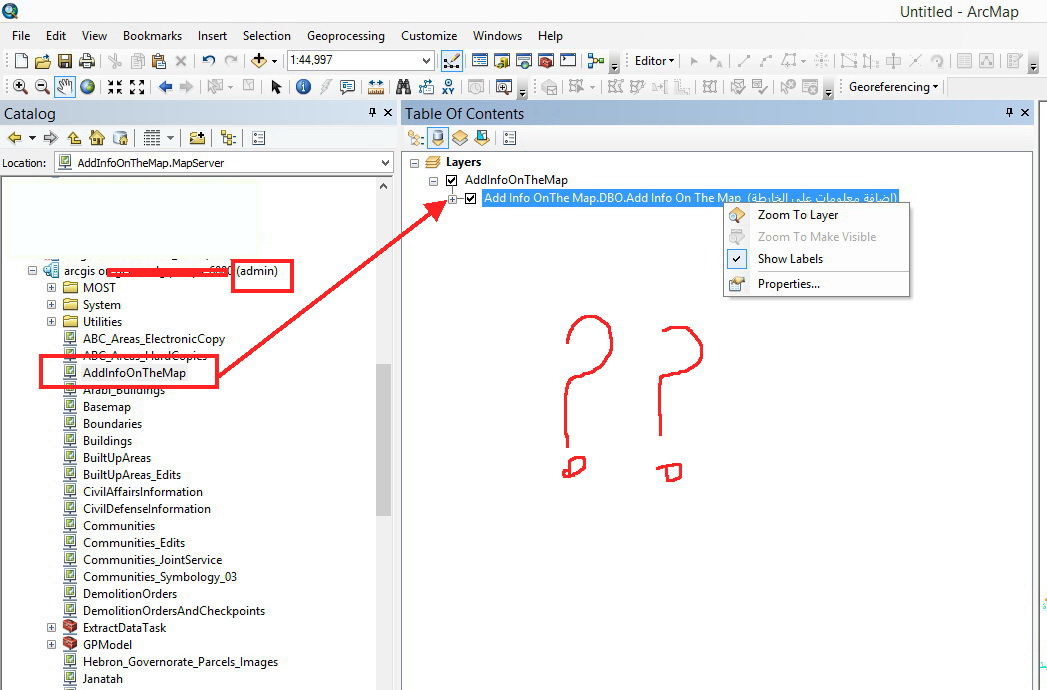This screenshot has width=1047, height=690.
Task: Select the DemolitionOrders service
Action: click(x=130, y=594)
